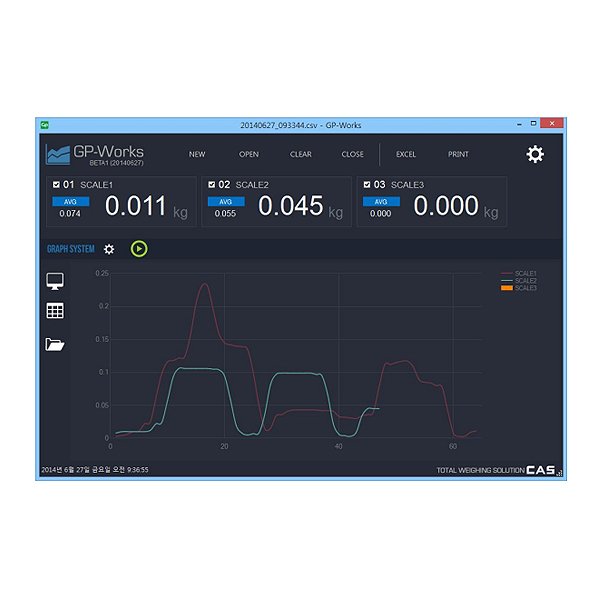This screenshot has height=600, width=600.
Task: Export data with EXCEL button
Action: (x=406, y=155)
